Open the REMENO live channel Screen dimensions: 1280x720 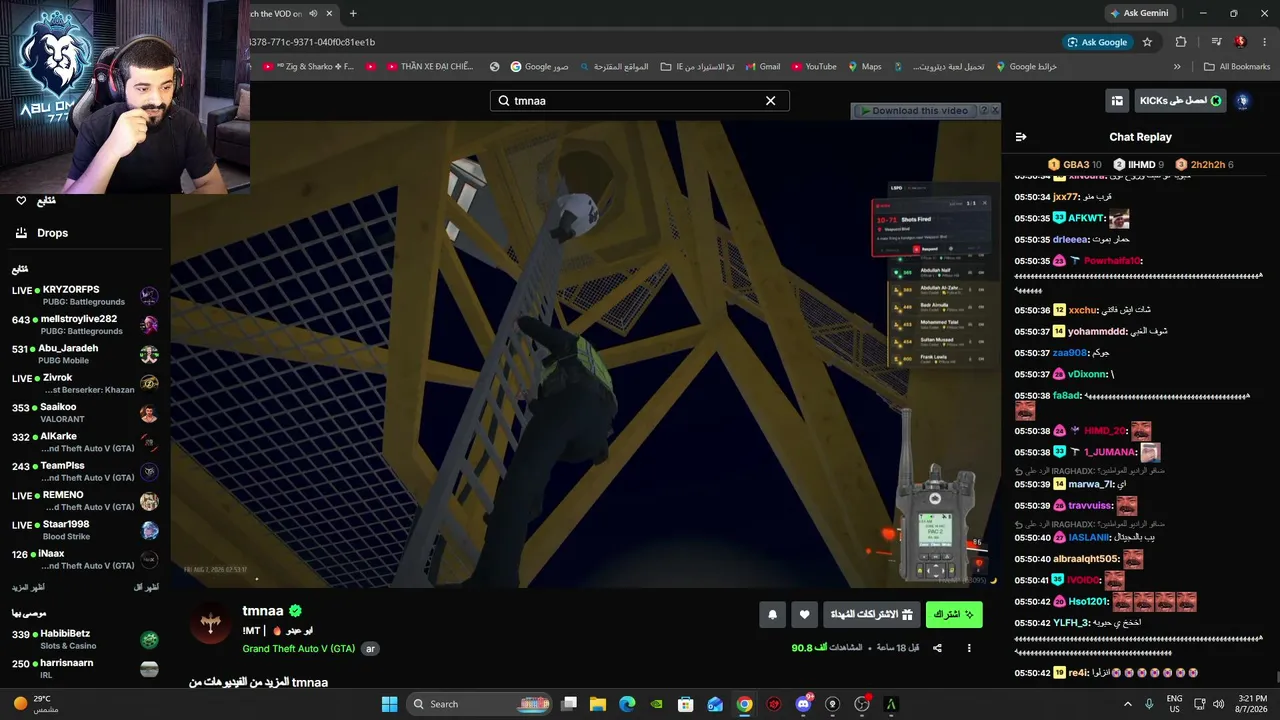[x=85, y=501]
